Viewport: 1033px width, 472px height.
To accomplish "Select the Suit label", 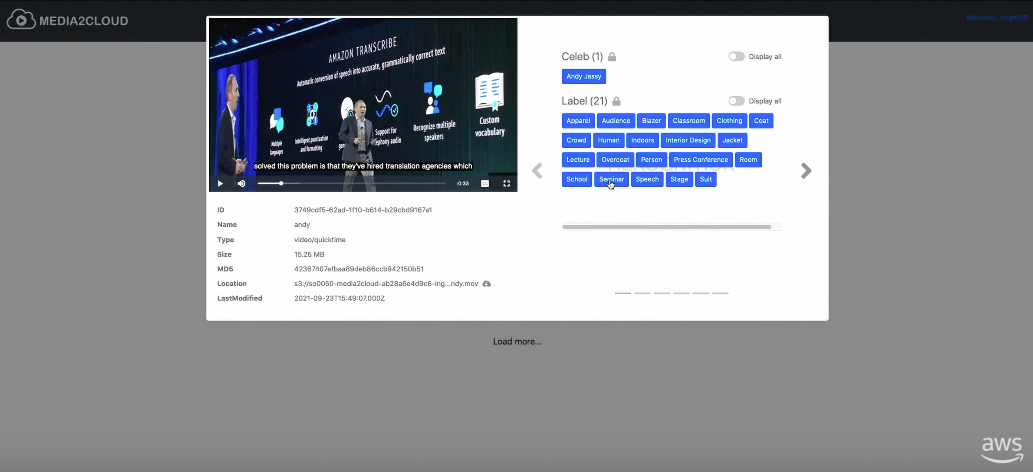I will [x=706, y=179].
